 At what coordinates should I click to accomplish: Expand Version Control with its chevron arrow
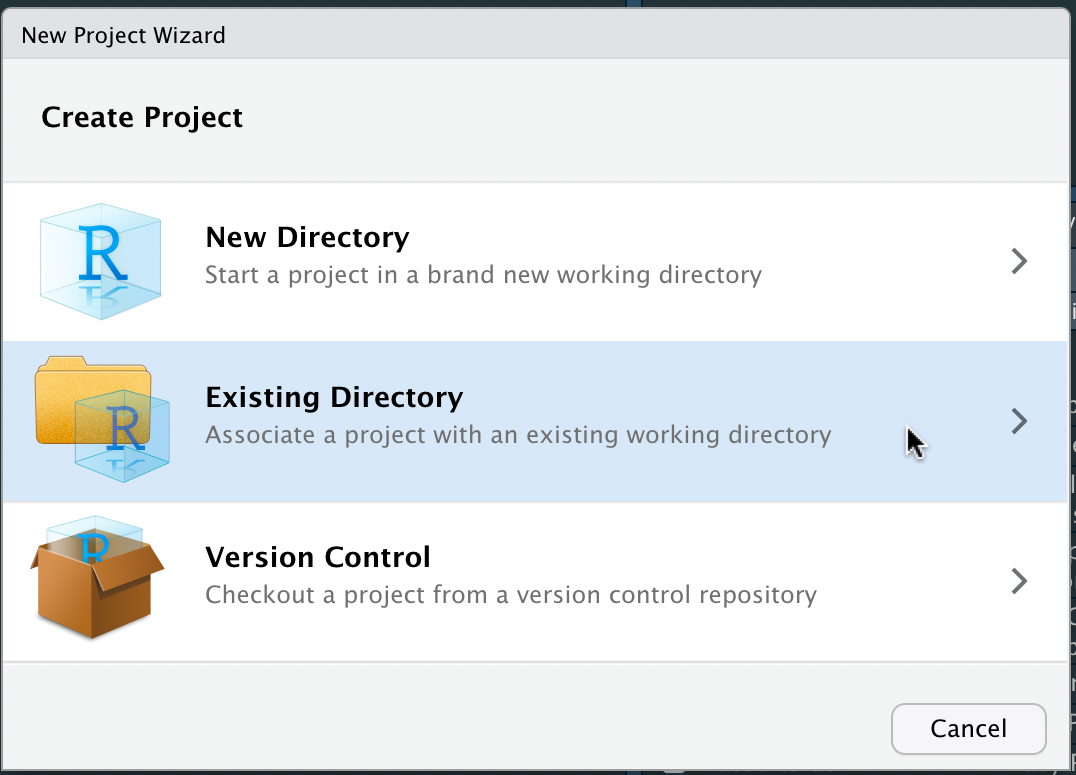click(1018, 581)
